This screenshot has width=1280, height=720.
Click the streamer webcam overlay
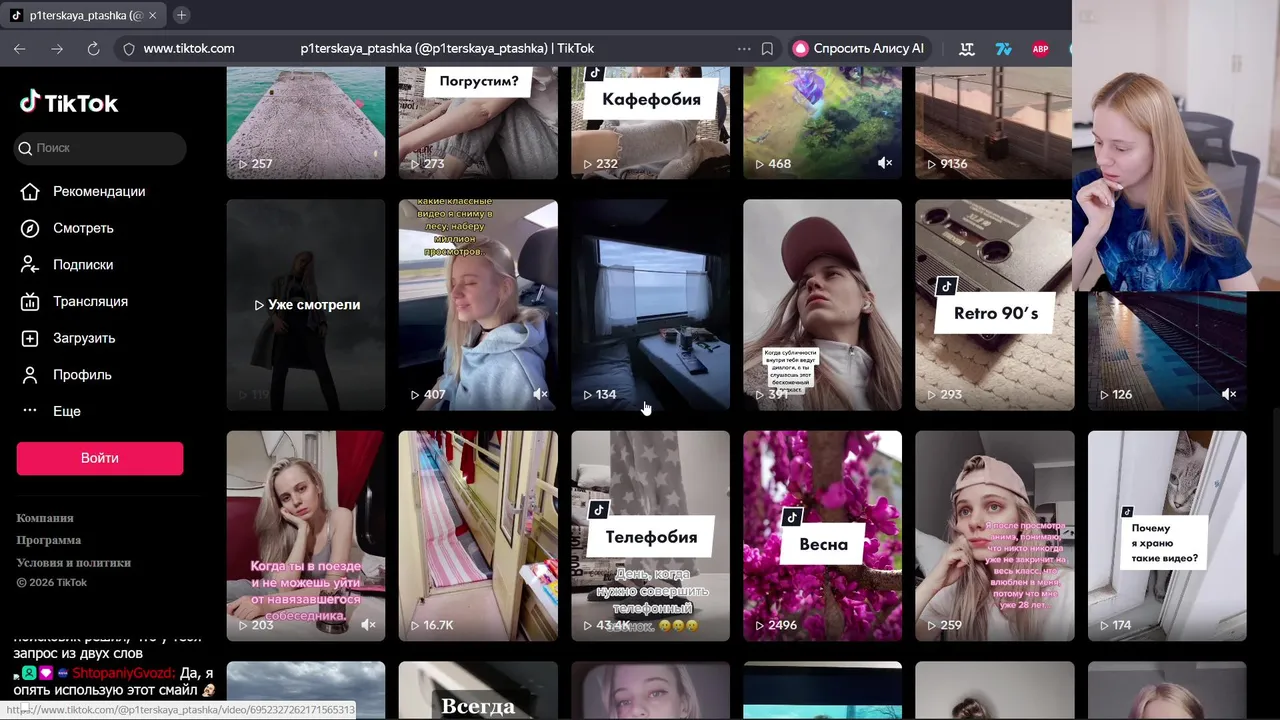point(1176,145)
